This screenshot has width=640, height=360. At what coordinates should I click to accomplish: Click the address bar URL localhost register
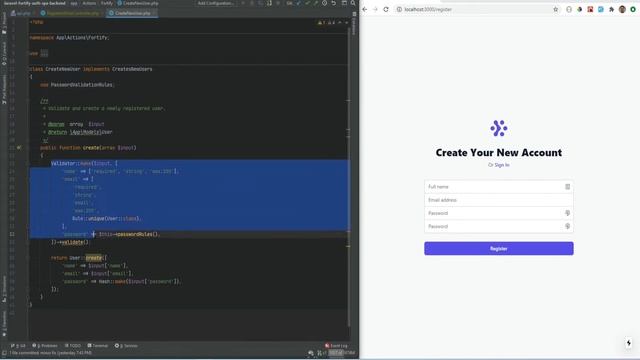428,9
